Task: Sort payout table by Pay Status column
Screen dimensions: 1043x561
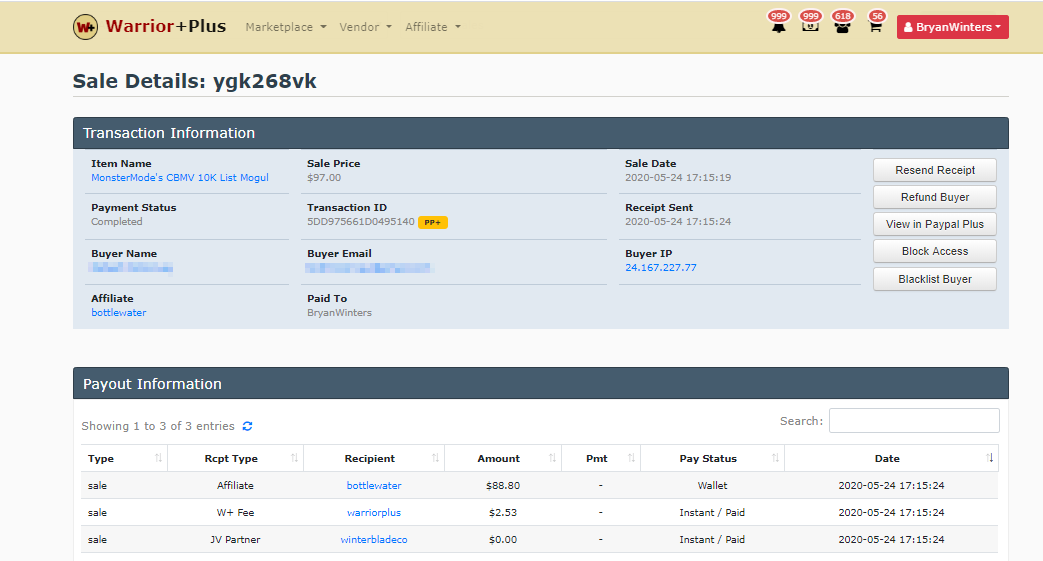Action: pos(712,458)
